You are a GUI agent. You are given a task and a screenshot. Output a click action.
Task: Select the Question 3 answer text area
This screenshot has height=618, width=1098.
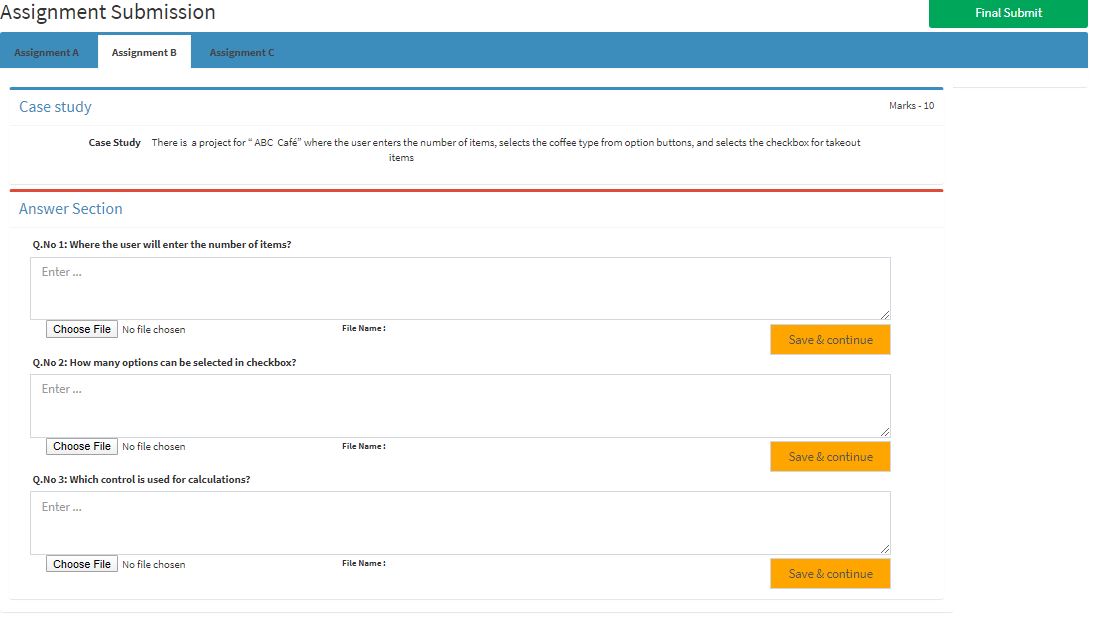[460, 522]
